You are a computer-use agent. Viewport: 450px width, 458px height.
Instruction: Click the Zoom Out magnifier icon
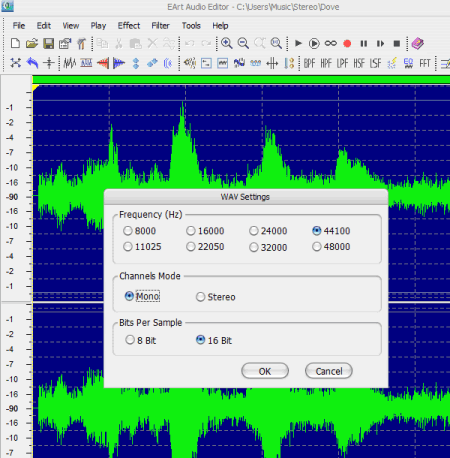point(243,43)
